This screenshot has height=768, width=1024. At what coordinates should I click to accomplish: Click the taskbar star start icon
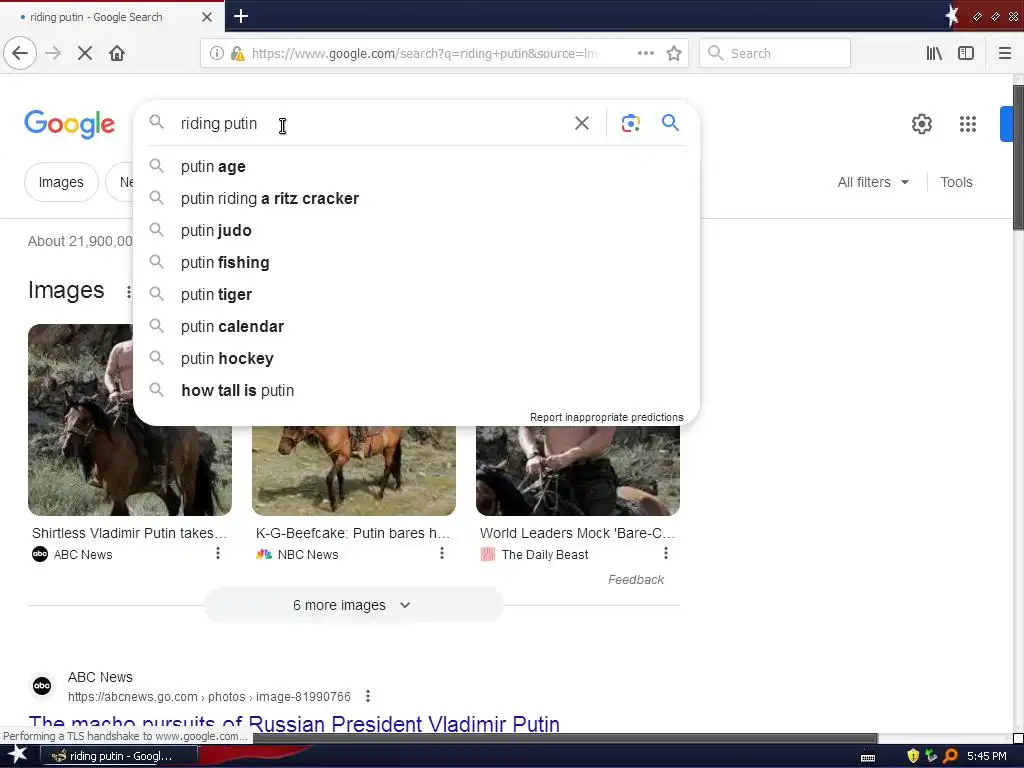[x=17, y=756]
